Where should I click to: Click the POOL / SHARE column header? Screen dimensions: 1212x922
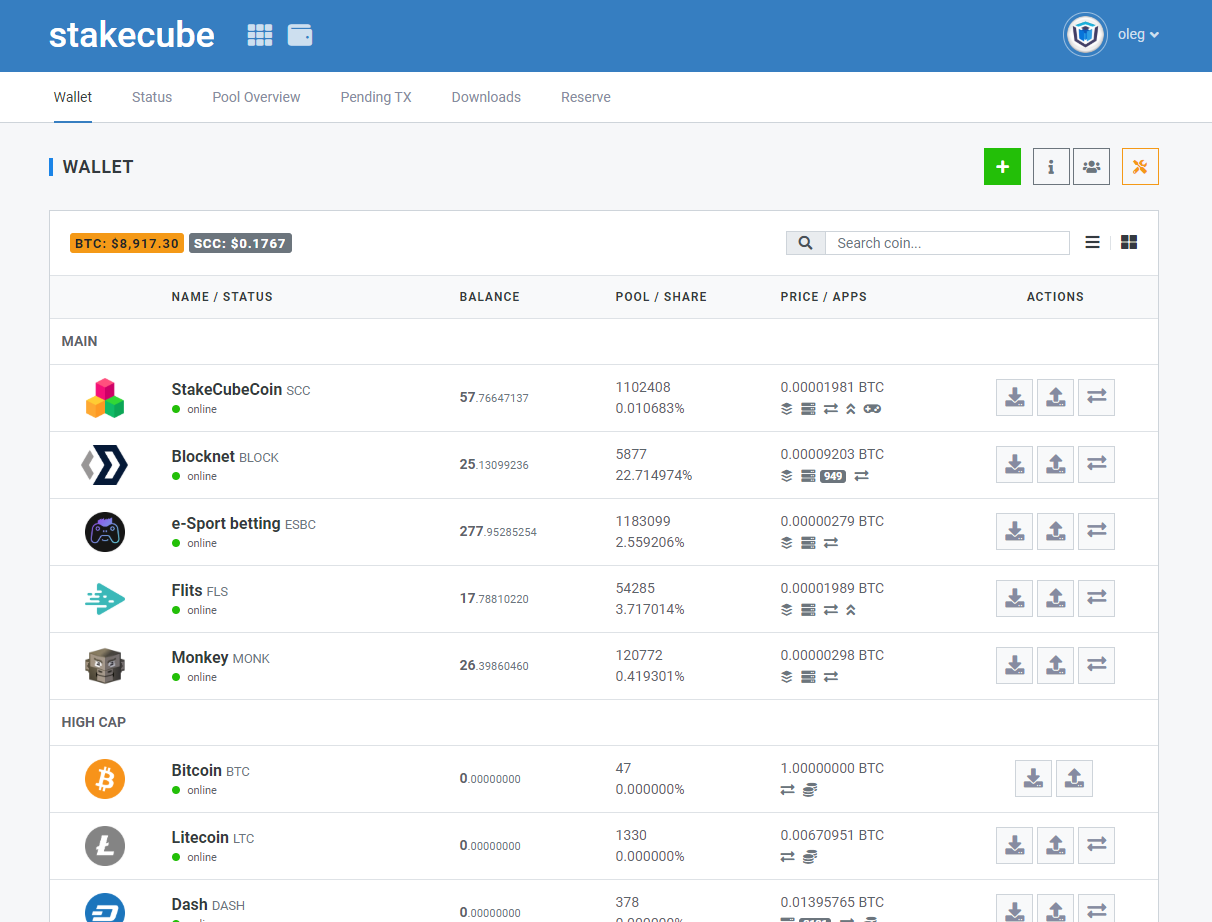661,297
